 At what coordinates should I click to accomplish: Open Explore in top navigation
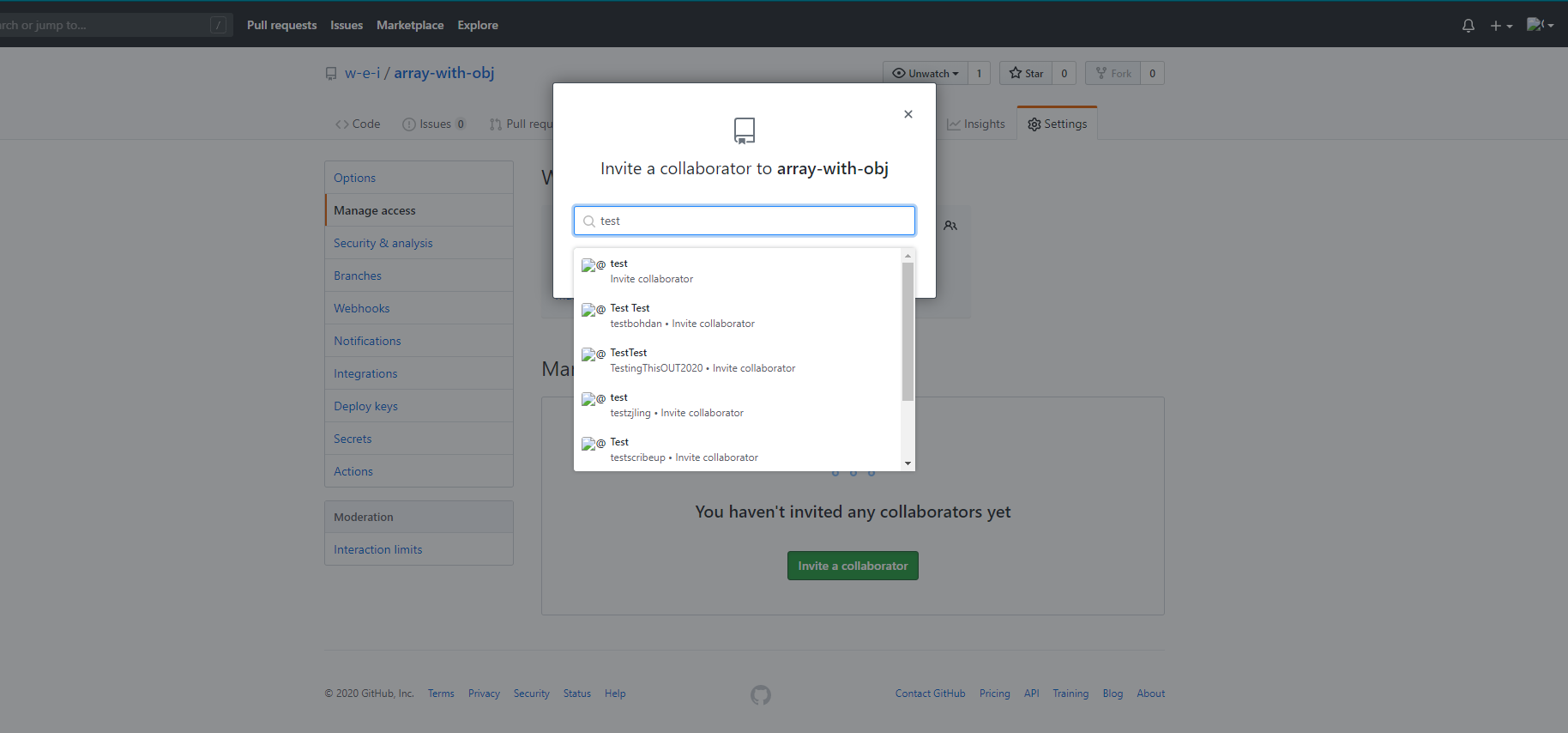478,25
